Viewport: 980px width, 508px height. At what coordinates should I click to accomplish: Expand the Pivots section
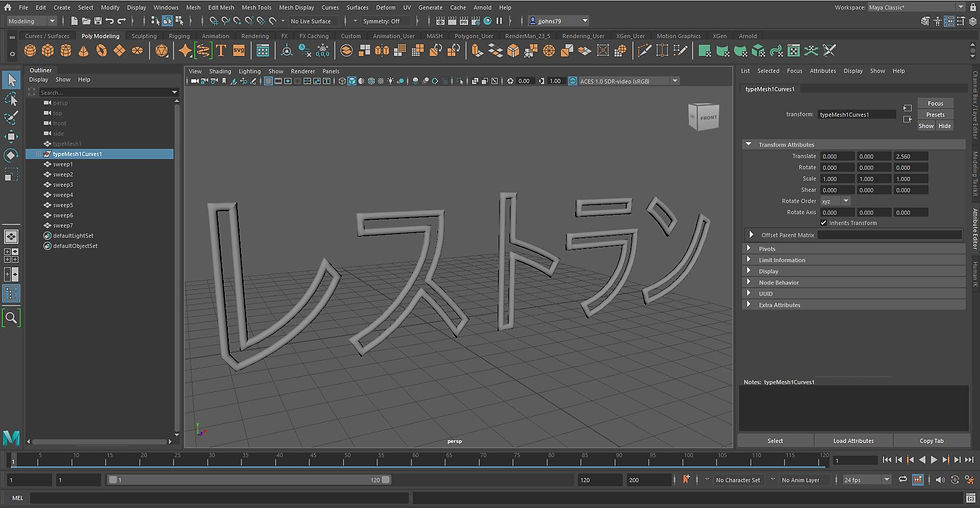click(x=768, y=249)
